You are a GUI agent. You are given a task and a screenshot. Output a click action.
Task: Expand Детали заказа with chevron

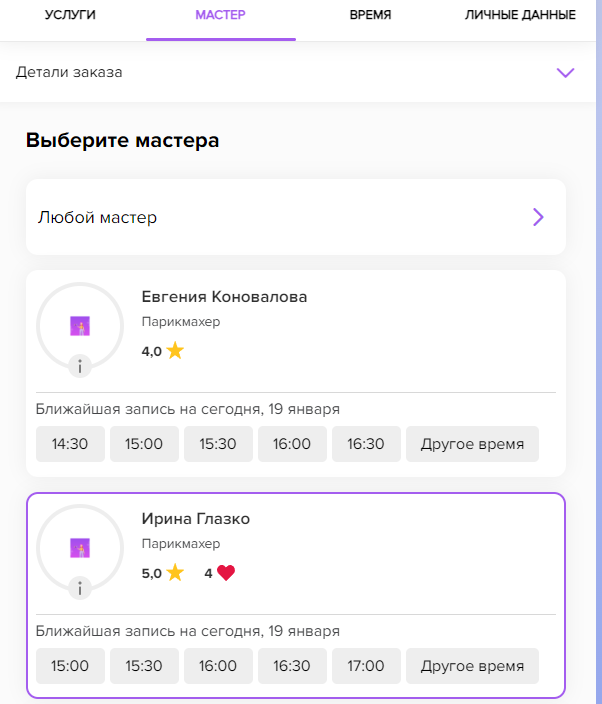(565, 72)
